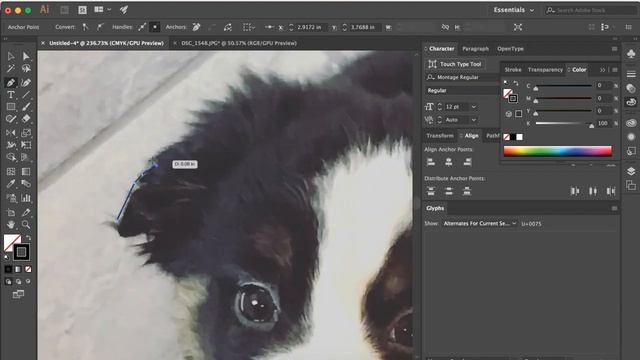Select the Curvature tool
This screenshot has height=360, width=640.
26,83
